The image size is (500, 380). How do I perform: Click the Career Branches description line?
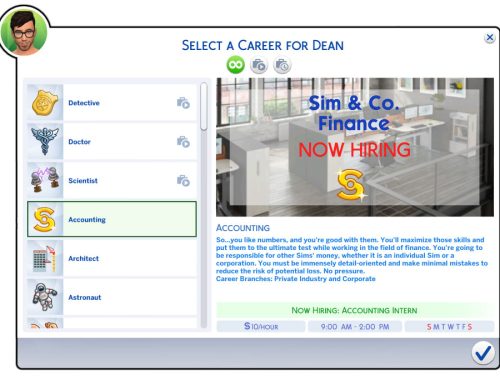click(296, 279)
